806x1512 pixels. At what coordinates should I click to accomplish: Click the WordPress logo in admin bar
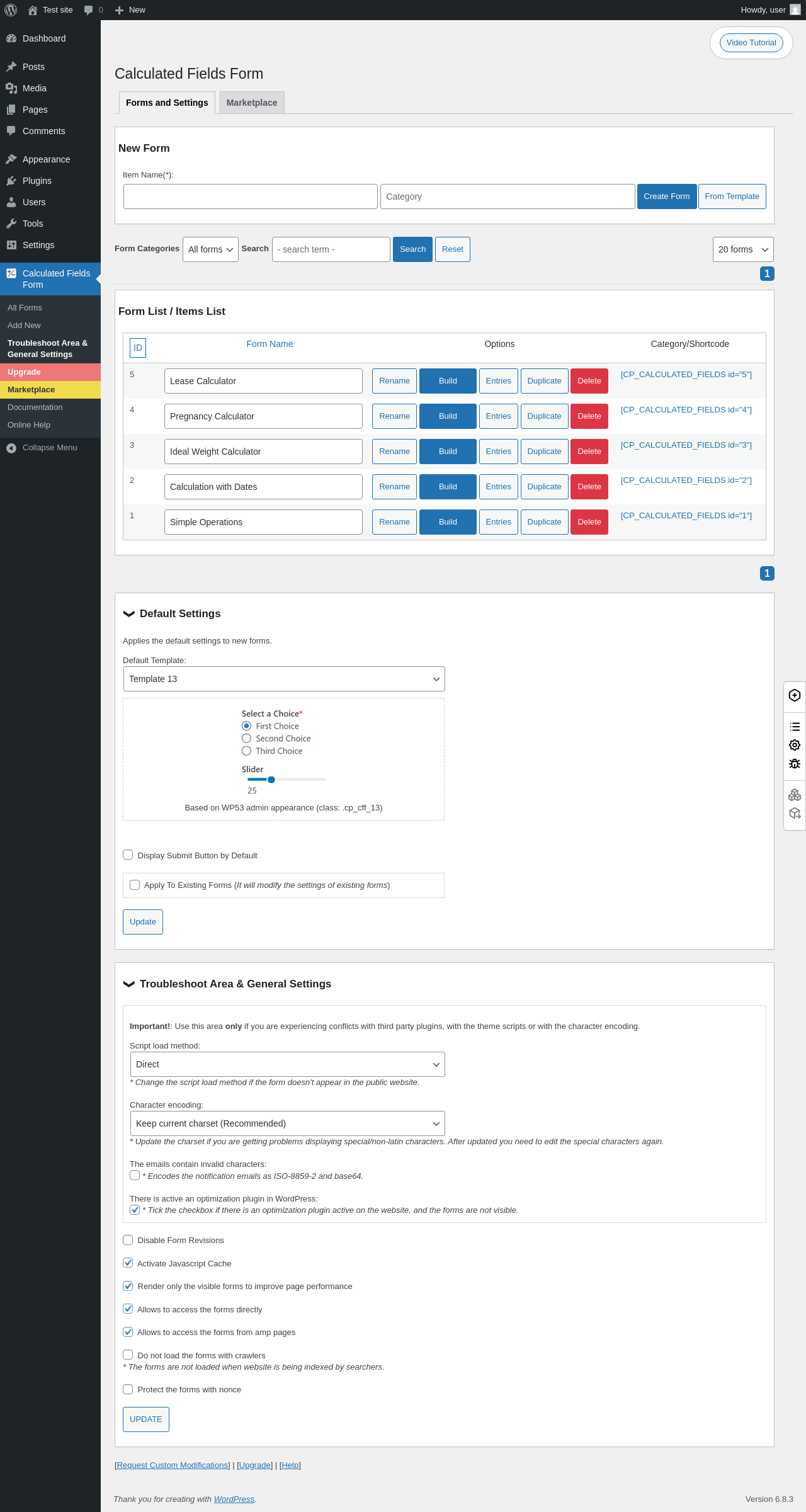[x=11, y=10]
